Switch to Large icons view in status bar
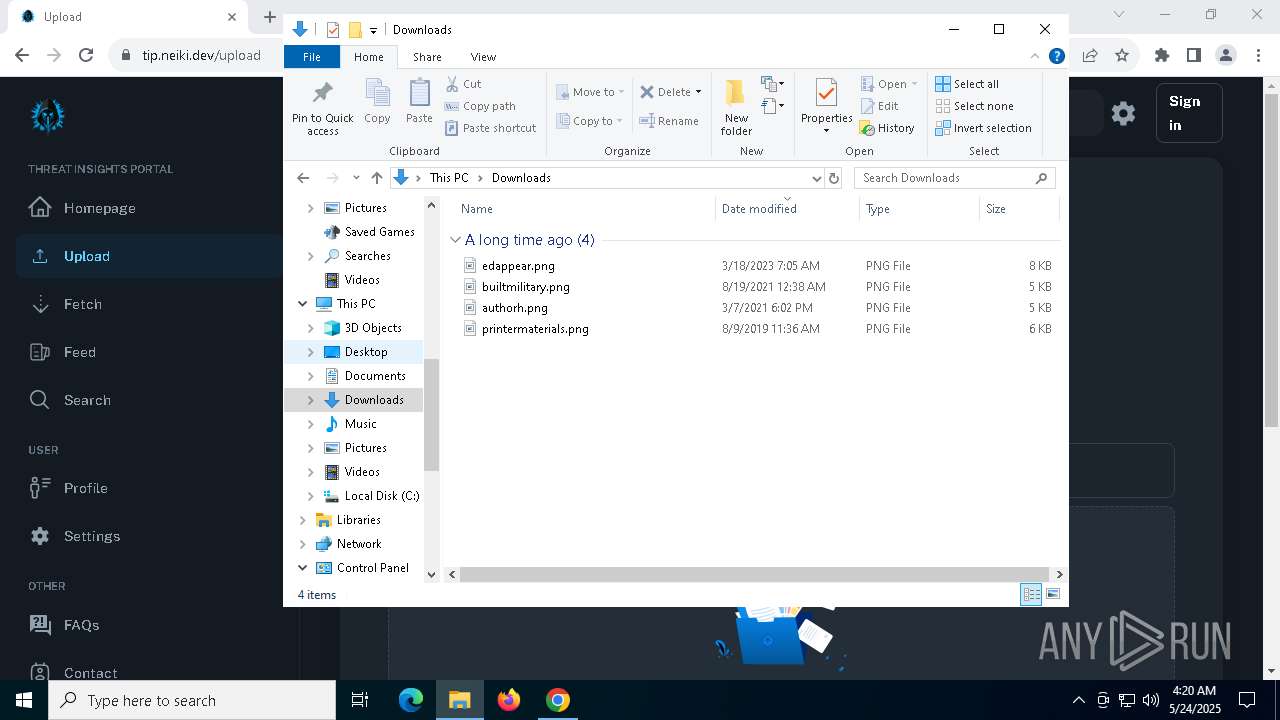The height and width of the screenshot is (720, 1280). click(1052, 594)
